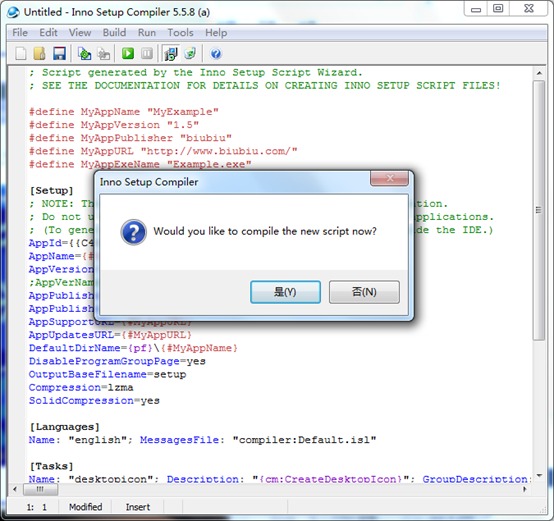Click the horizontal scrollbar right arrow
554x521 pixels.
coord(525,489)
